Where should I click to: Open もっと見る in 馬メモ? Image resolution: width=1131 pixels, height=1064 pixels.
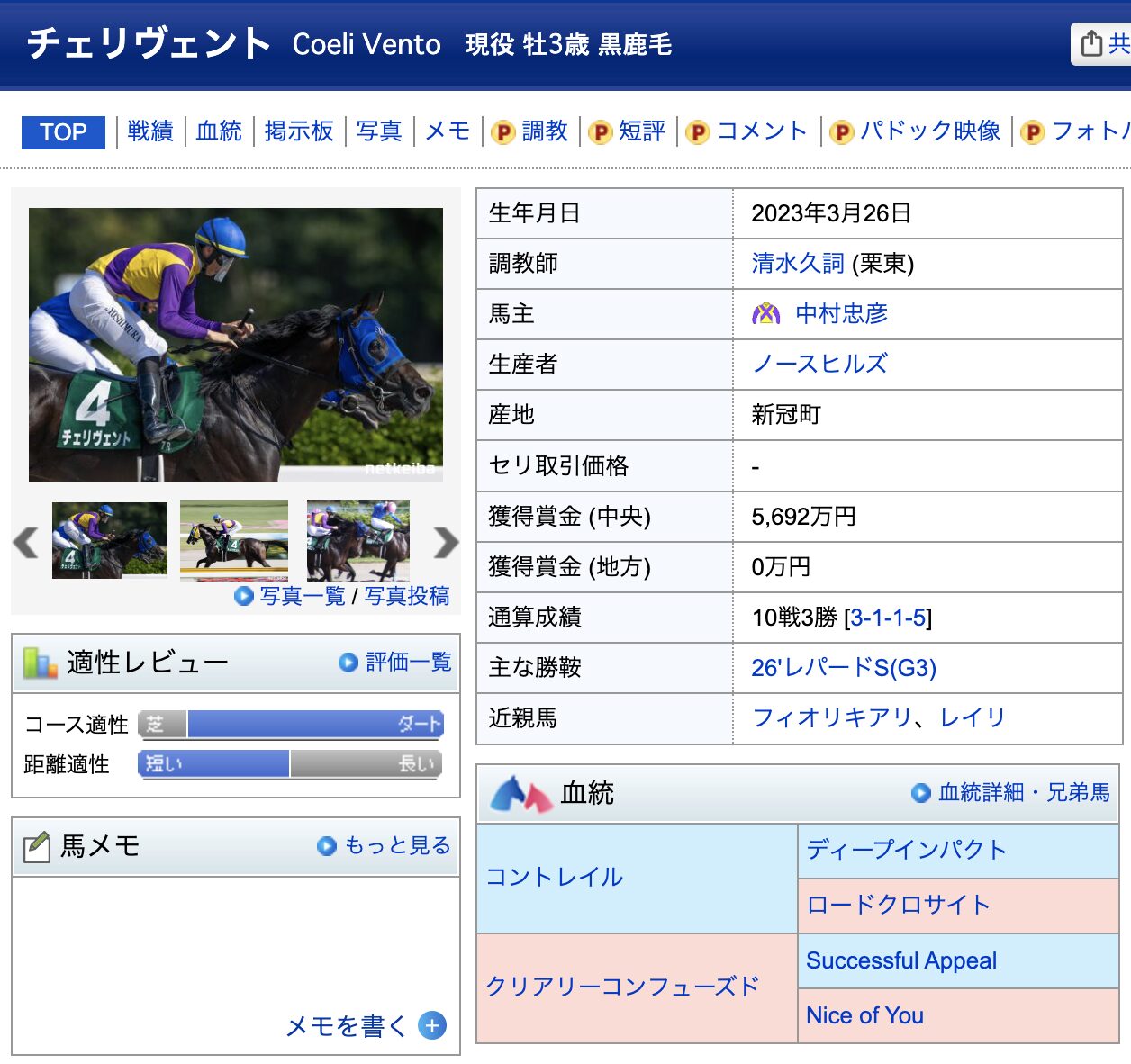(398, 846)
